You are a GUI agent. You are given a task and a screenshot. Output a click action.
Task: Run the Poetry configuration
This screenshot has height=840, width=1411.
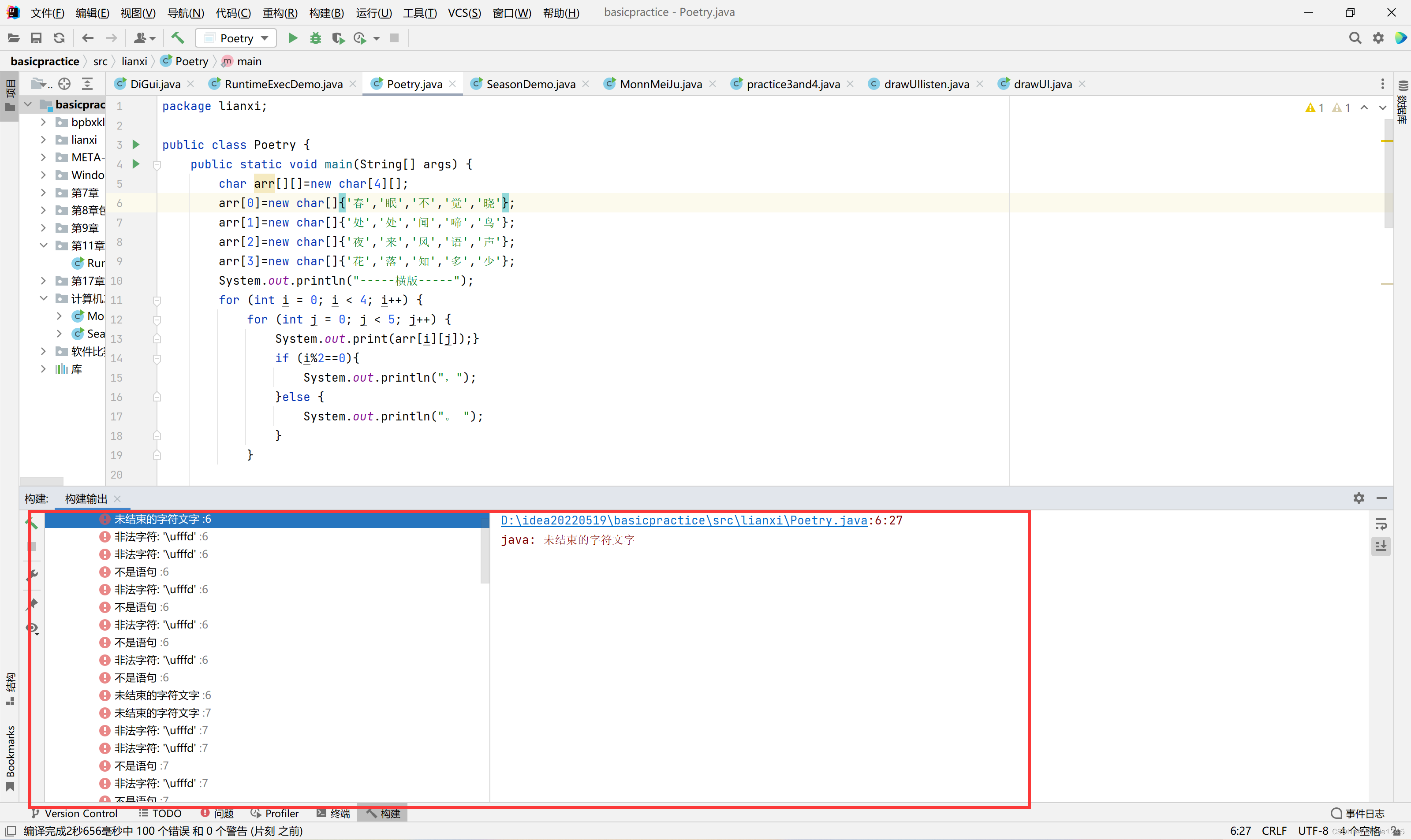point(293,38)
